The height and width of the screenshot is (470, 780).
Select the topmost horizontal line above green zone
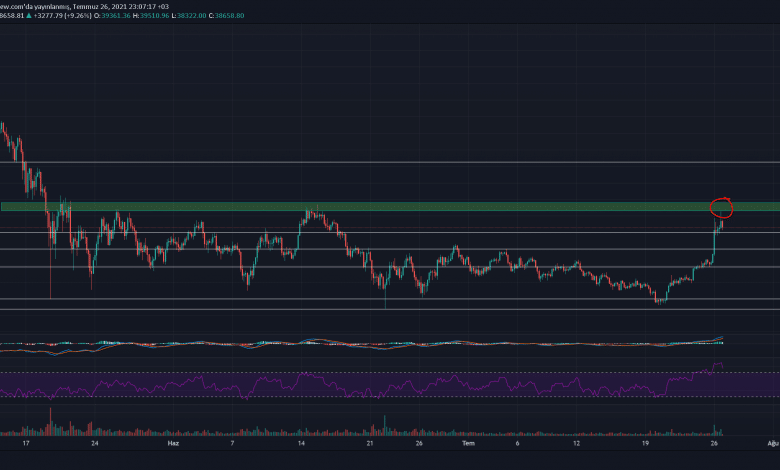coord(400,162)
